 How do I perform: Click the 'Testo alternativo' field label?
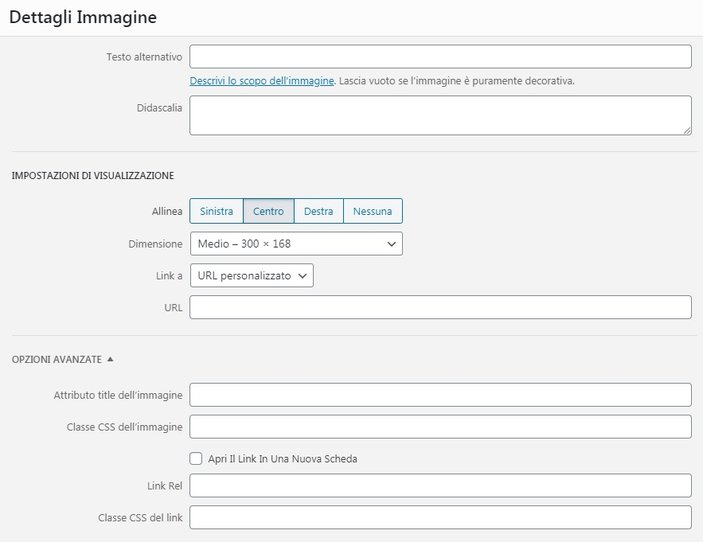click(x=144, y=56)
